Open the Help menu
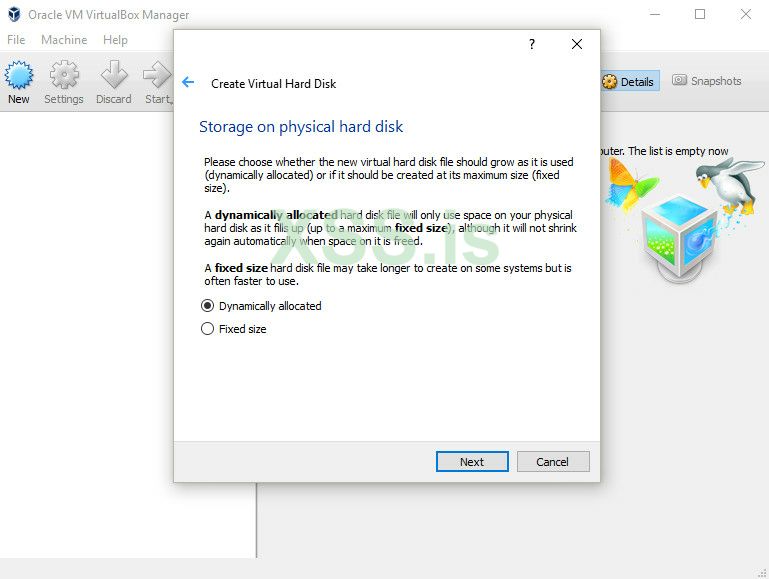 pyautogui.click(x=115, y=40)
